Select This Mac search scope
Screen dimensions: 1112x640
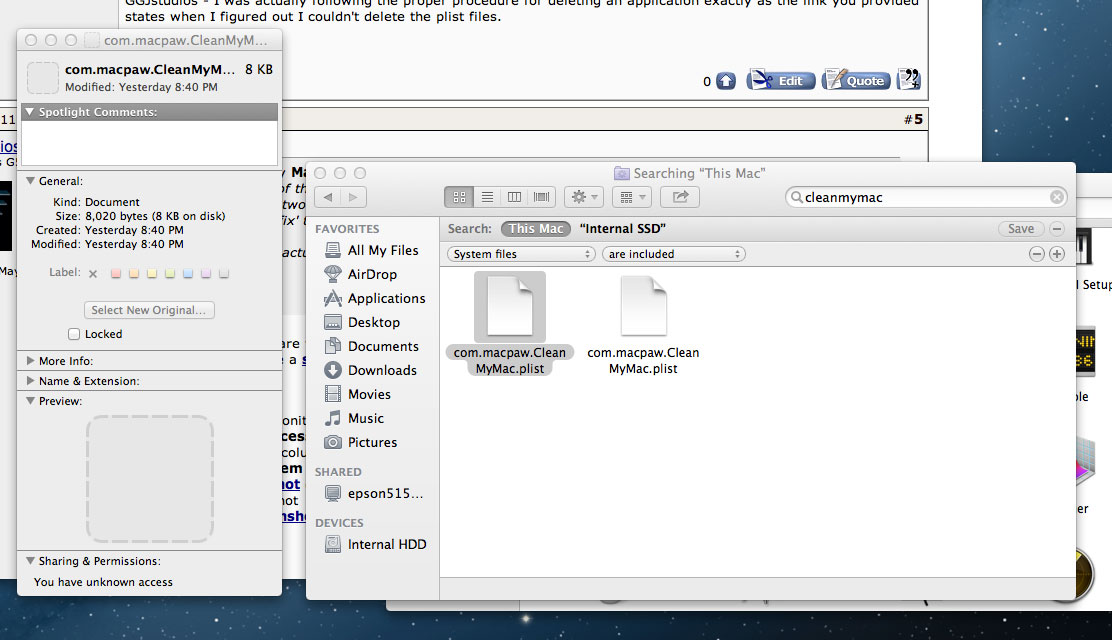click(x=535, y=228)
